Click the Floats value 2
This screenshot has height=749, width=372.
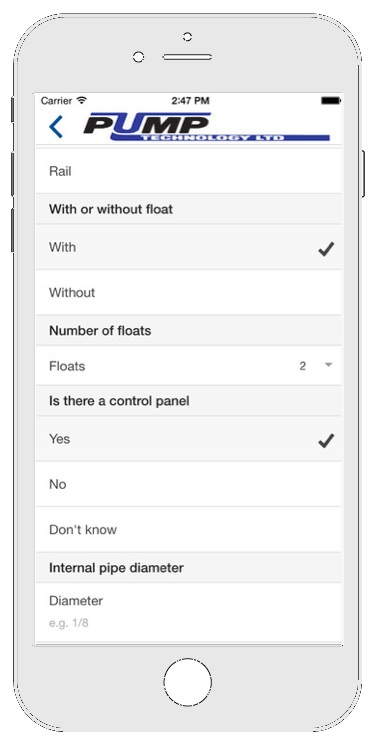click(x=302, y=366)
